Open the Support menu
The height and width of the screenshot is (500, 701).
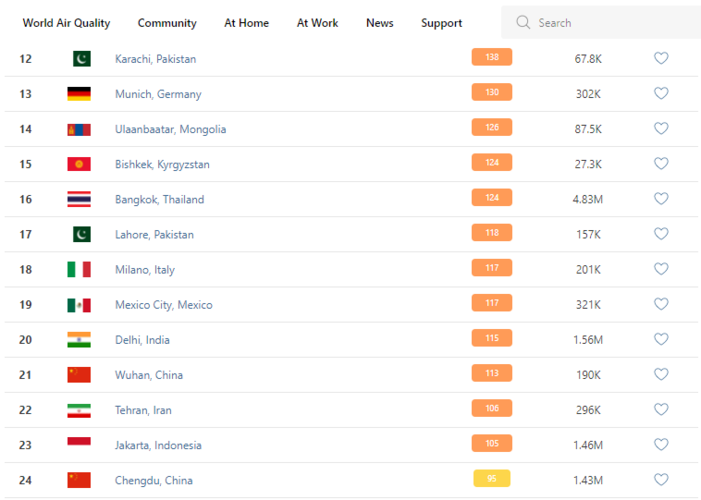click(441, 23)
